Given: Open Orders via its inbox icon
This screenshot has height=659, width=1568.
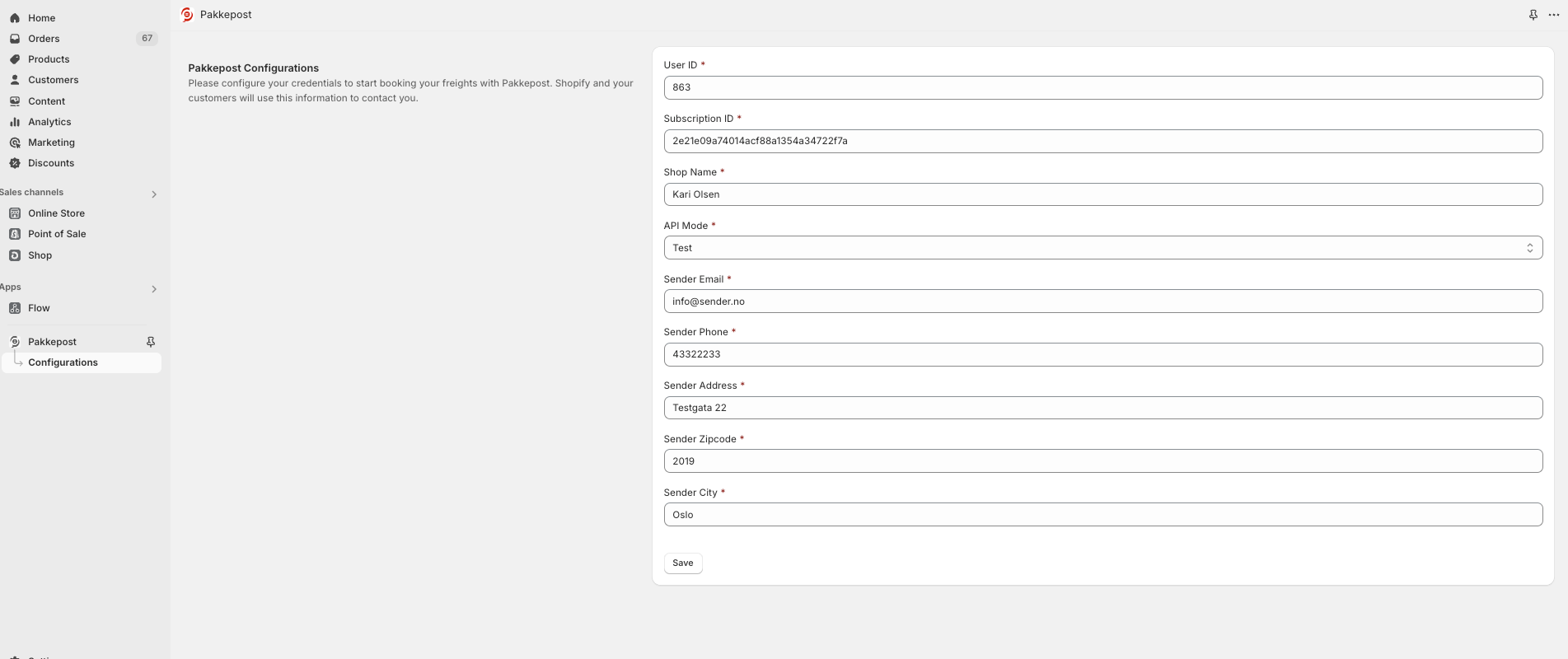Looking at the screenshot, I should pos(15,39).
